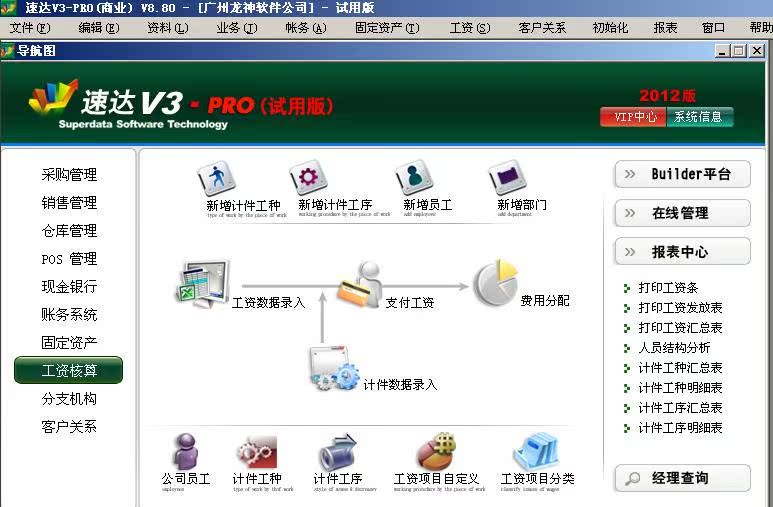Open the 新增计件工序 gear icon

point(308,178)
